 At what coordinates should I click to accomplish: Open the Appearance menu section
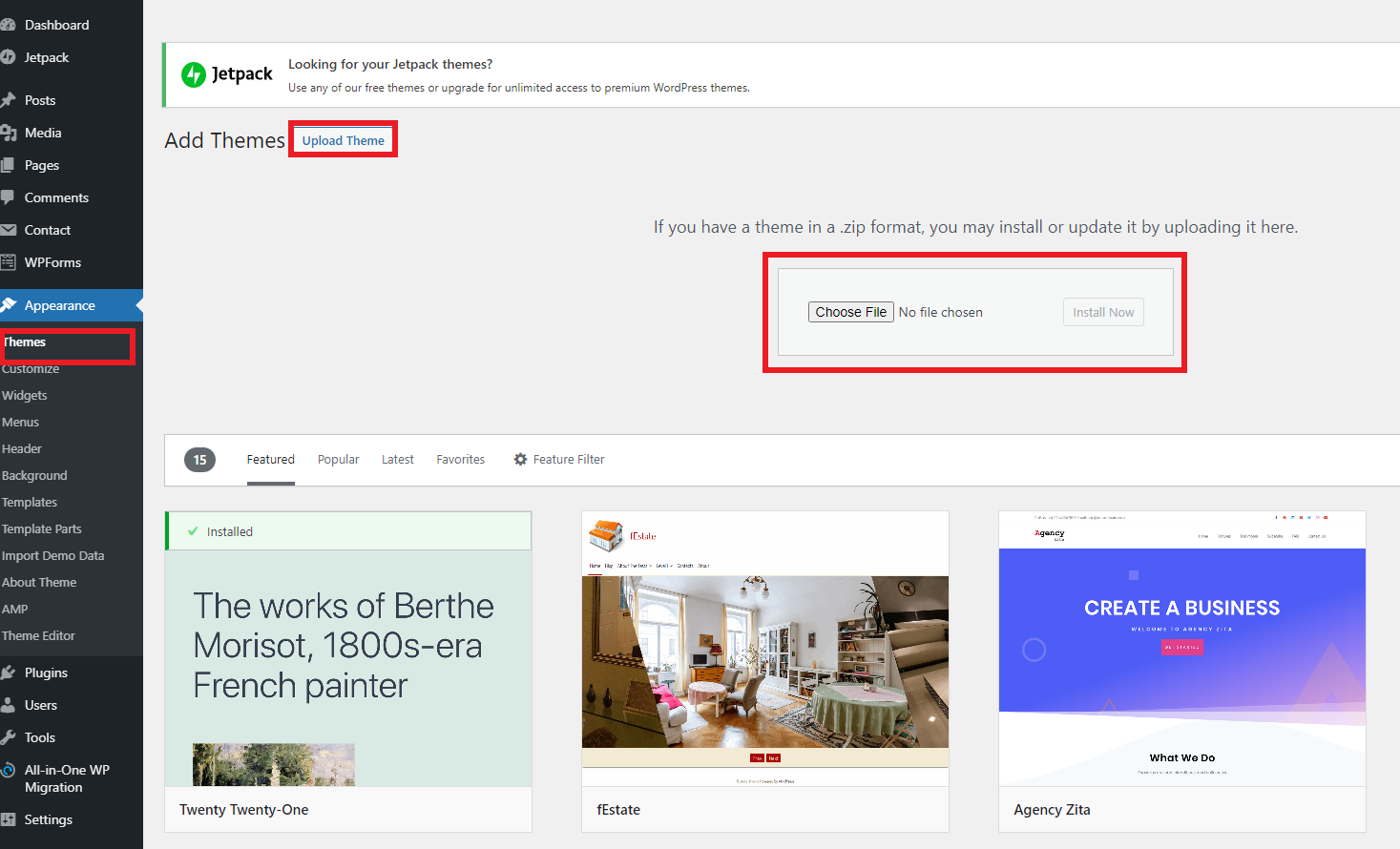tap(59, 305)
